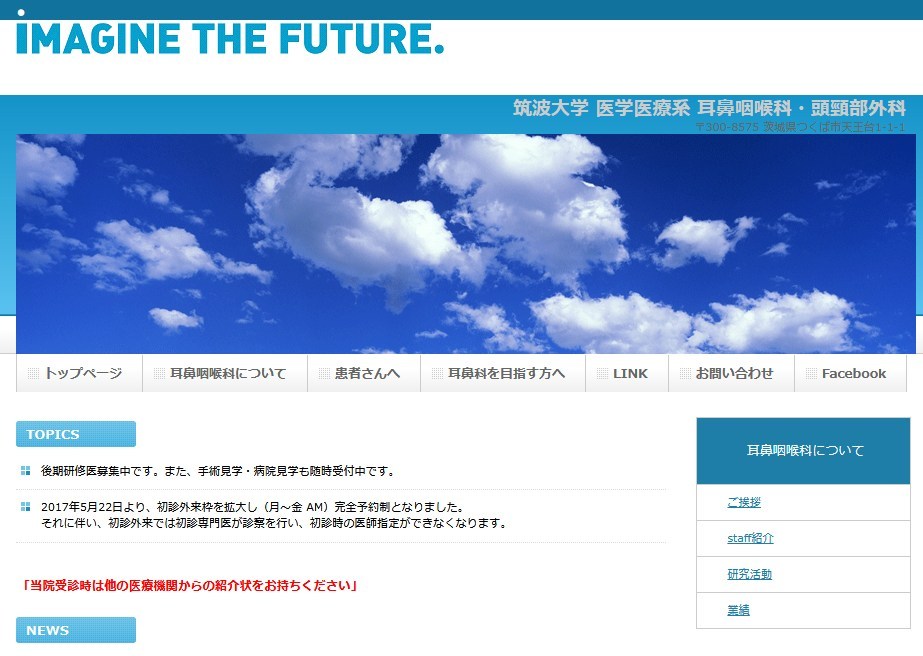Click the blue square bullet beside 後期研修医募集中
The image size is (923, 656).
point(25,471)
